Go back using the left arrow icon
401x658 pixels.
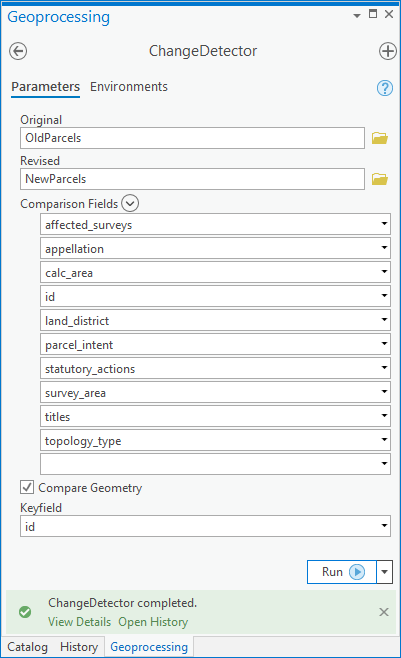click(x=18, y=51)
